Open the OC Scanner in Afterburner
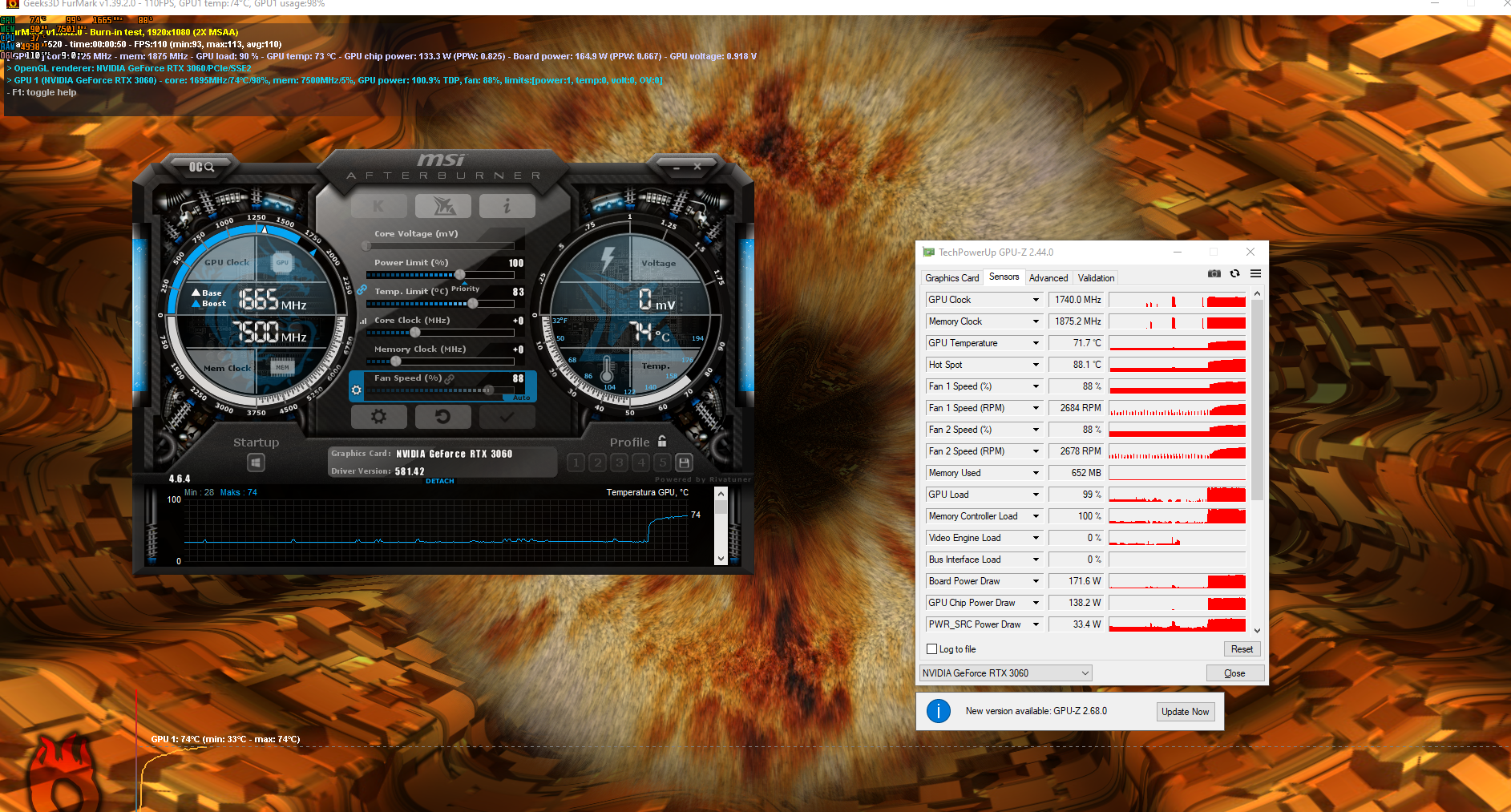Image resolution: width=1511 pixels, height=812 pixels. coord(201,167)
